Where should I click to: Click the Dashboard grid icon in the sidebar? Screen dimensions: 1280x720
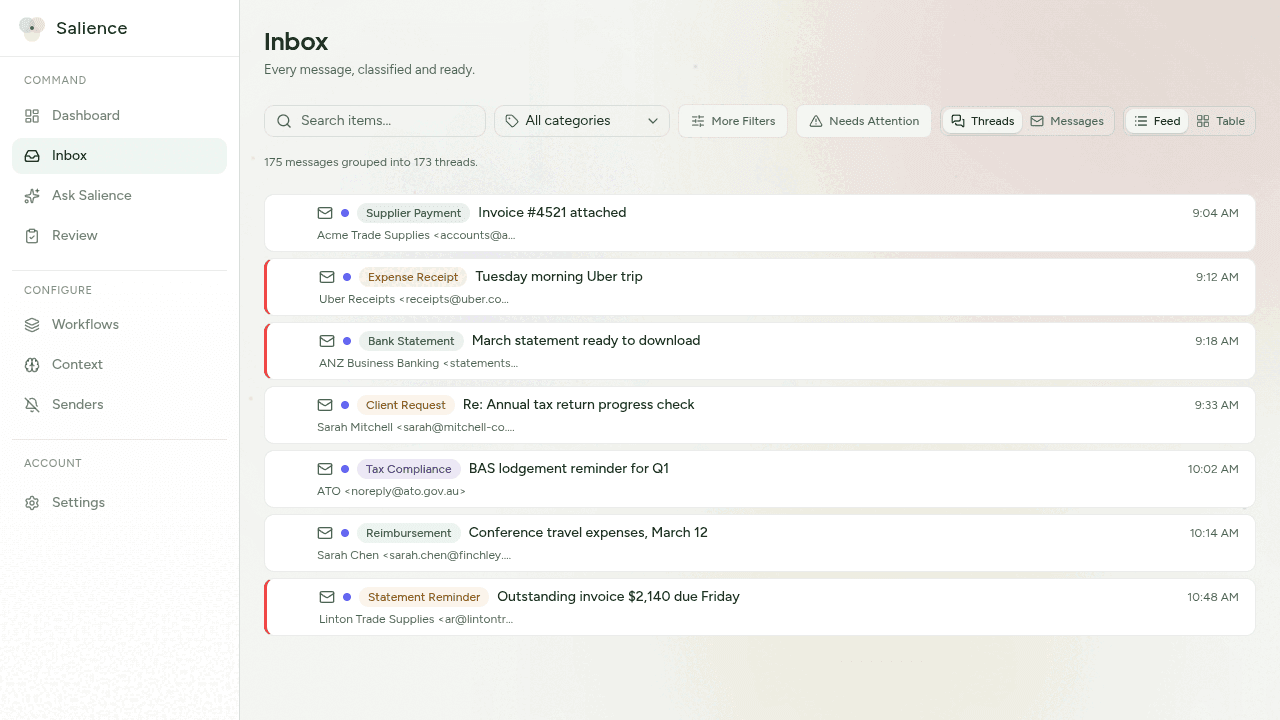tap(32, 116)
